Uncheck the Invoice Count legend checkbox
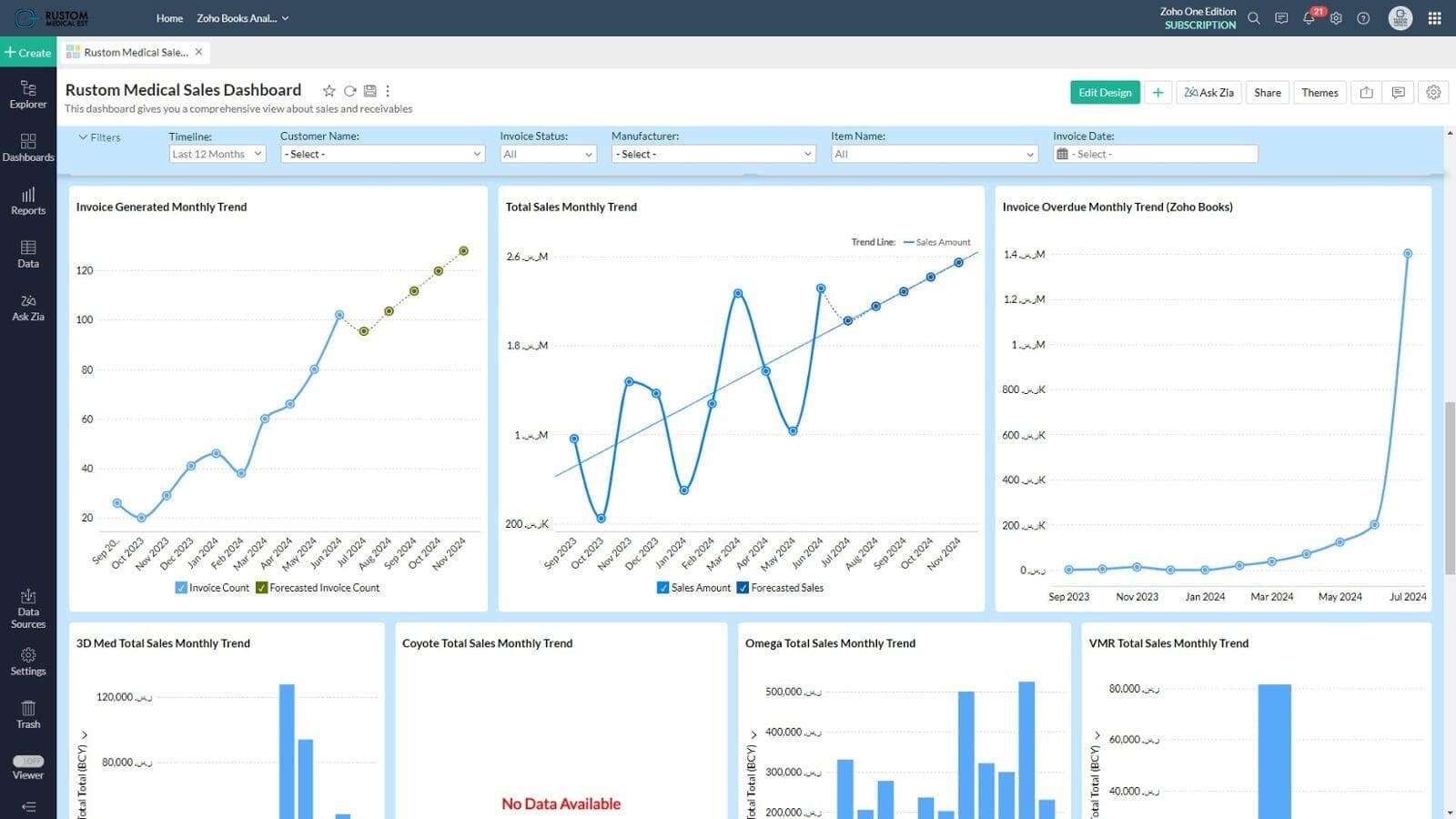 181,588
